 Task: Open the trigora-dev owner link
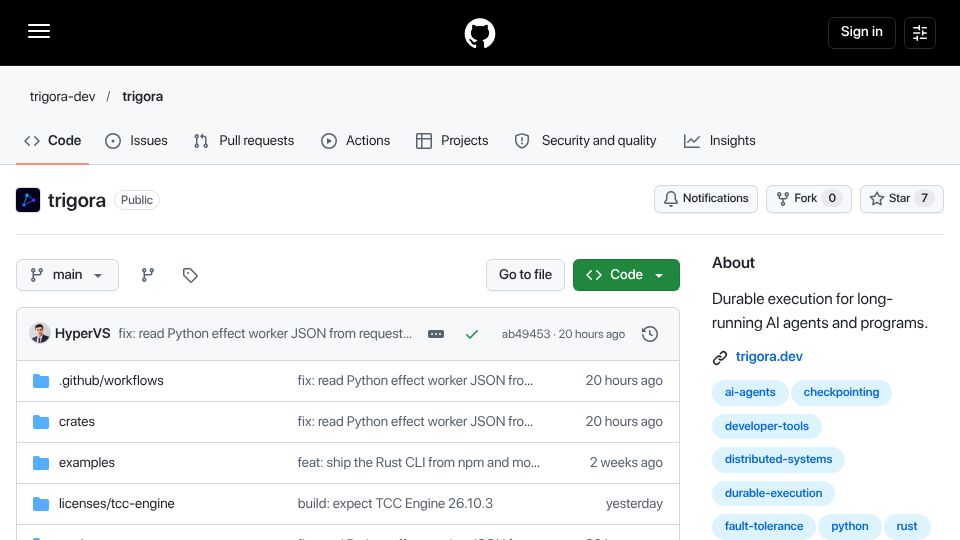(x=62, y=97)
